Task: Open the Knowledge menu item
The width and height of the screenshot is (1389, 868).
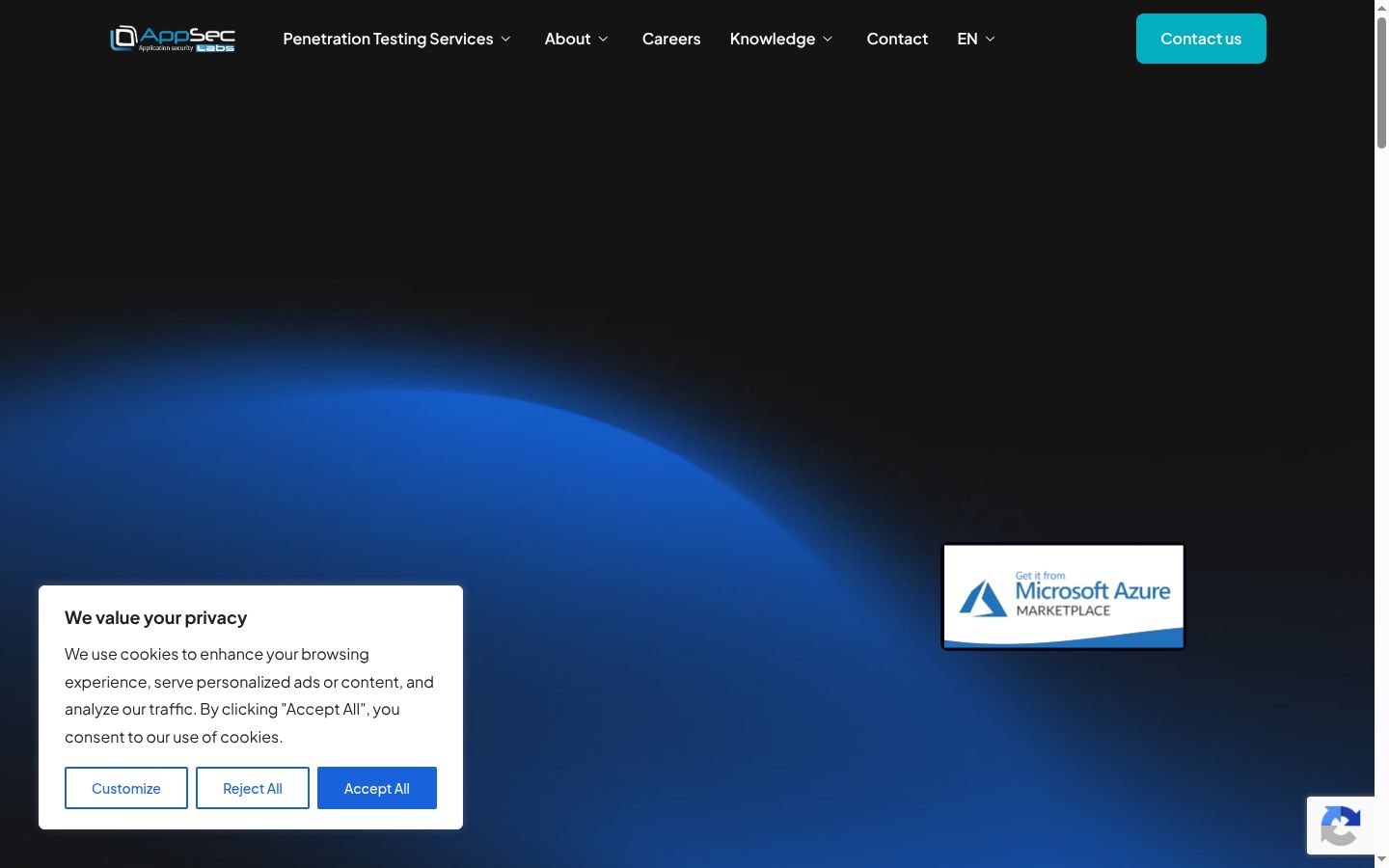Action: (x=773, y=39)
